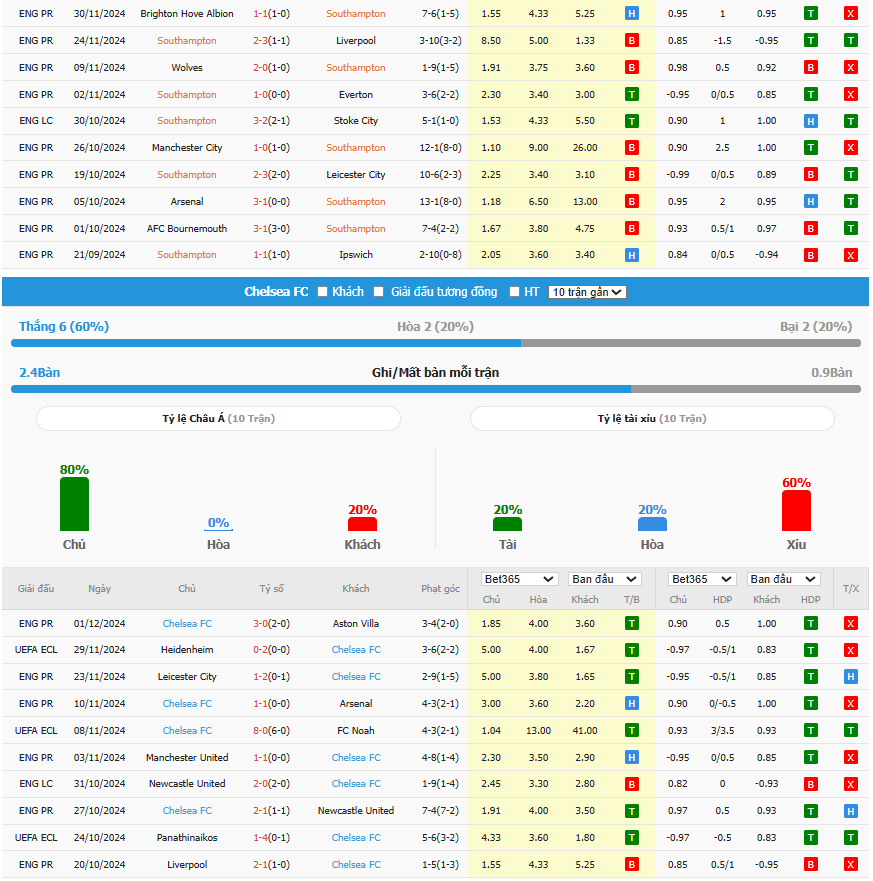873x881 pixels.
Task: Click the red X badge in Brighton Hove Albion row
Action: coord(851,13)
